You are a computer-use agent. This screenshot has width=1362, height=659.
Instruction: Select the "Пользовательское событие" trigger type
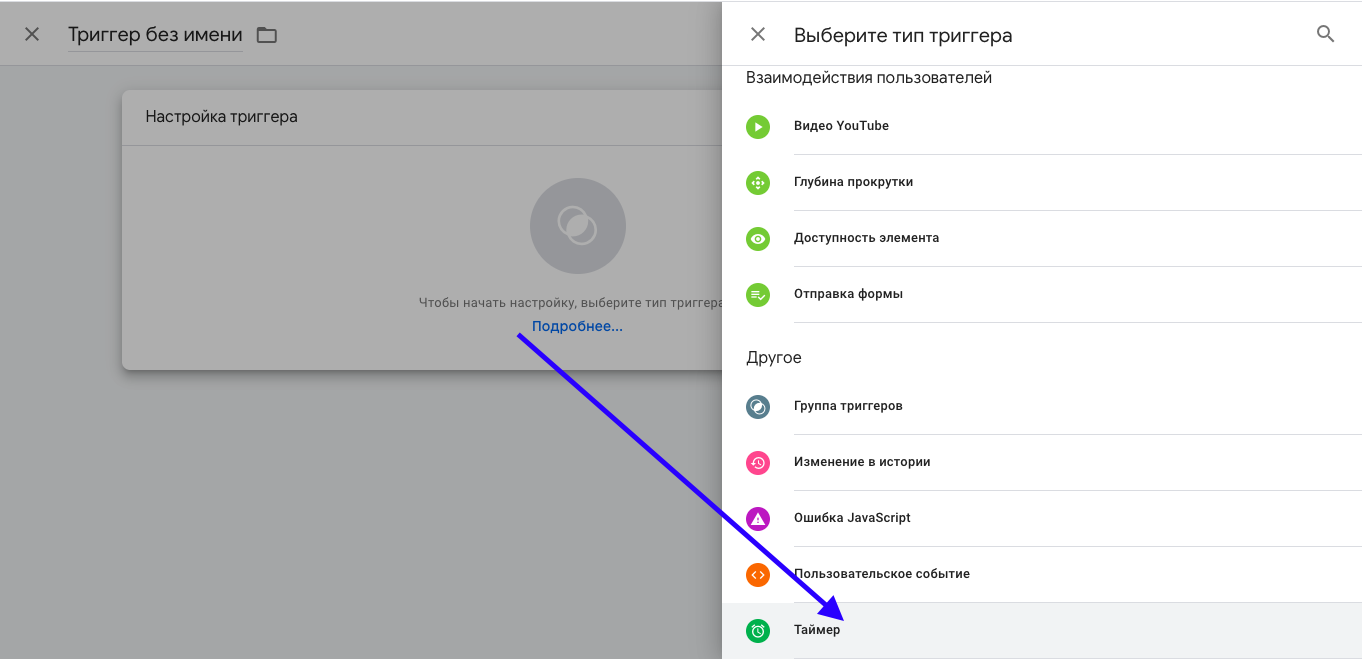(x=1042, y=574)
